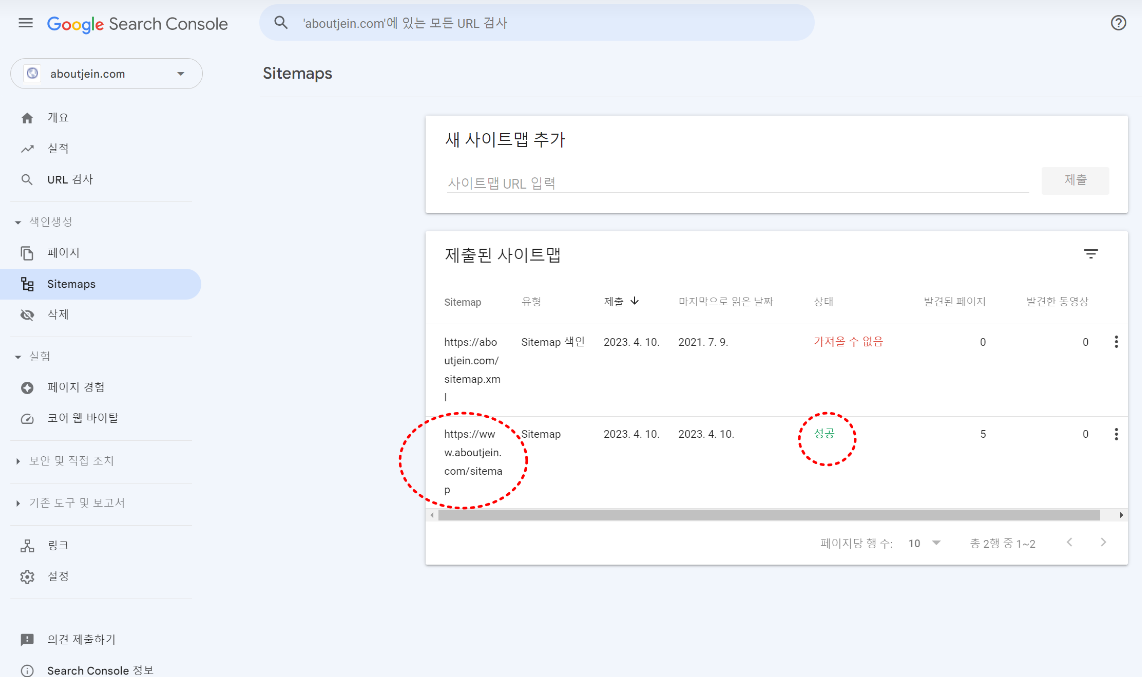The image size is (1142, 677).
Task: Click the scrollbar left arrow under the table
Action: 432,515
